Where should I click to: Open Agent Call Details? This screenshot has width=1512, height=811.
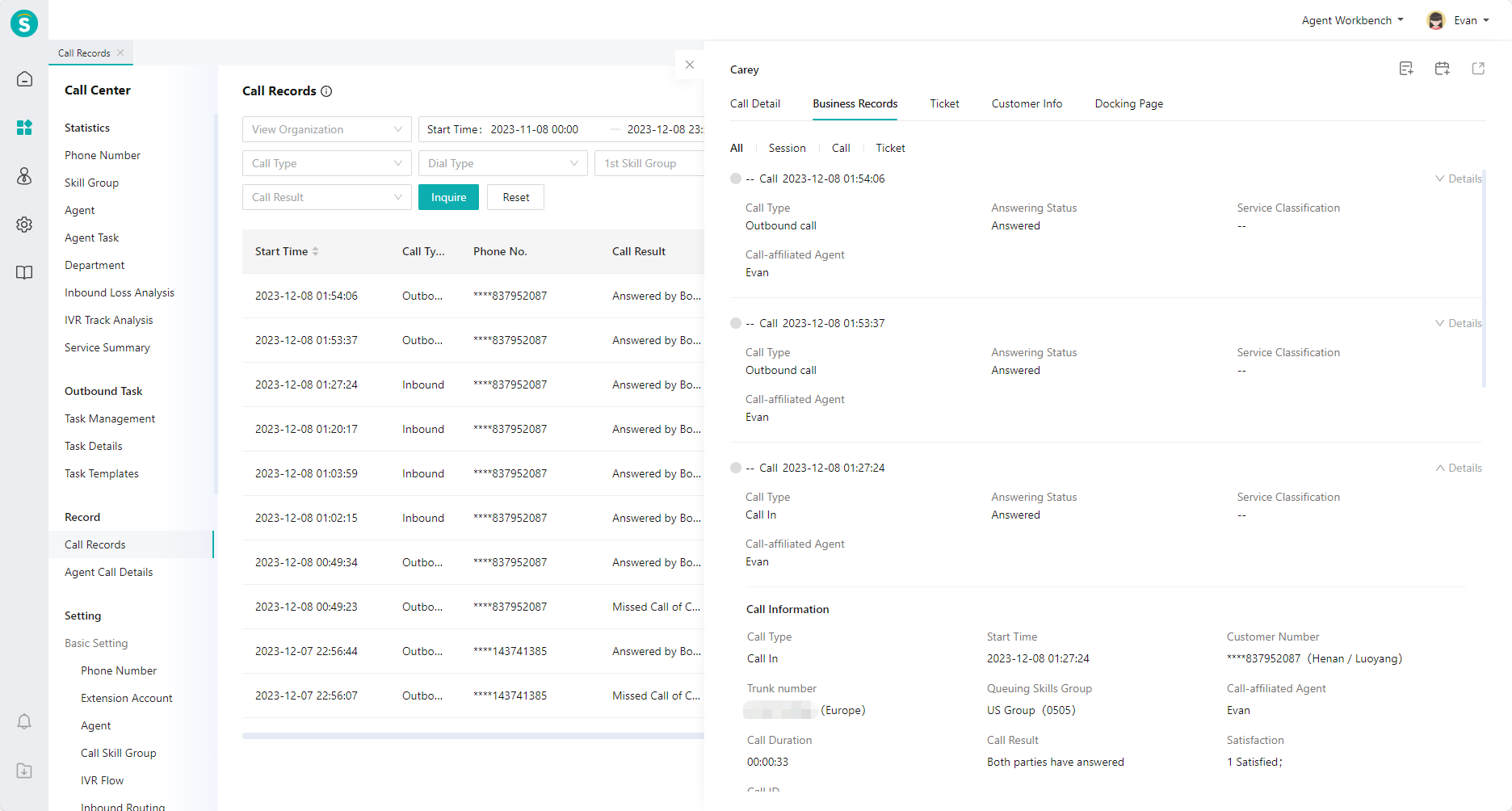click(108, 572)
